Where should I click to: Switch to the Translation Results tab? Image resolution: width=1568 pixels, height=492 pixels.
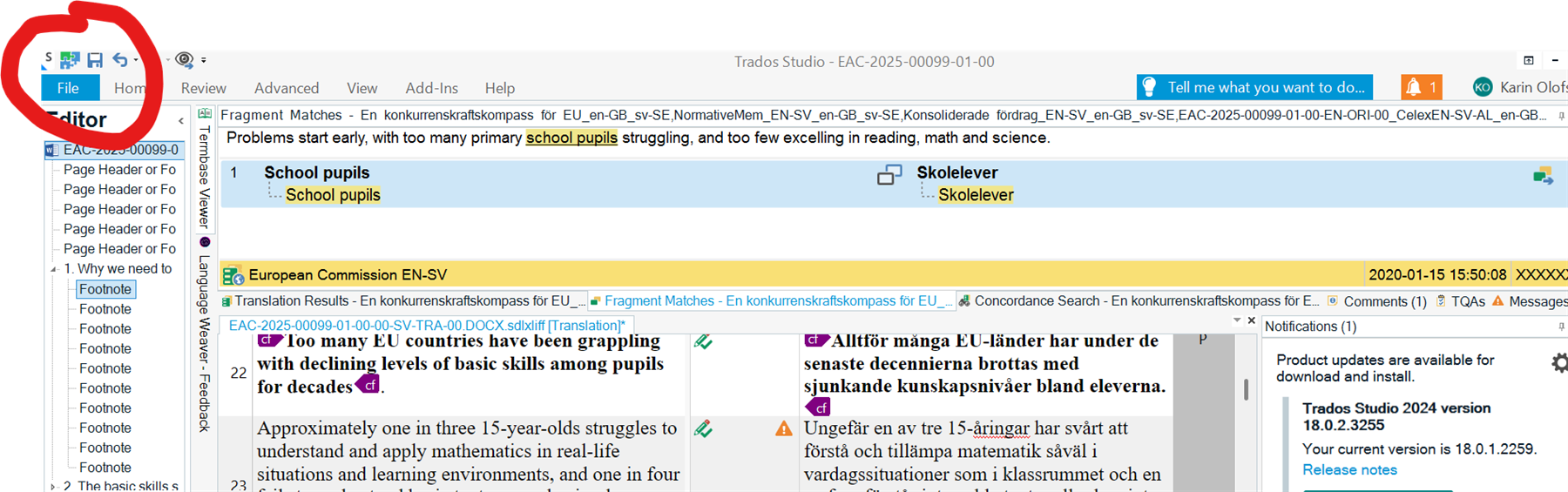(x=404, y=301)
